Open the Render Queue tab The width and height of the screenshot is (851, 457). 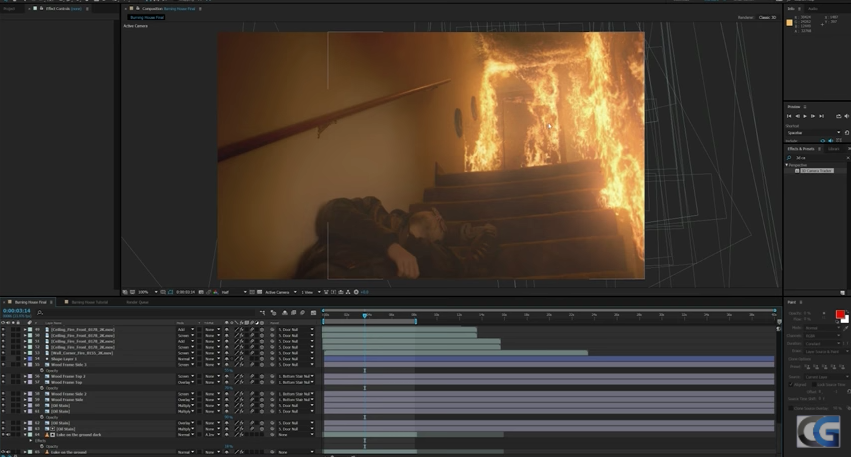click(137, 301)
